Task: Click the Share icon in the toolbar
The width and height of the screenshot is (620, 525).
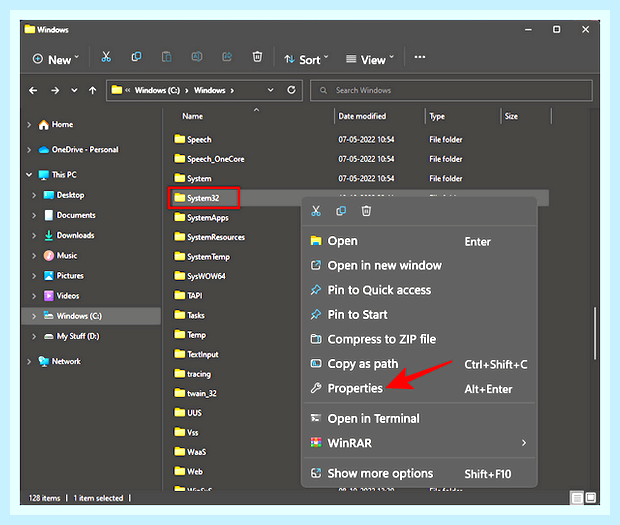Action: (x=227, y=57)
